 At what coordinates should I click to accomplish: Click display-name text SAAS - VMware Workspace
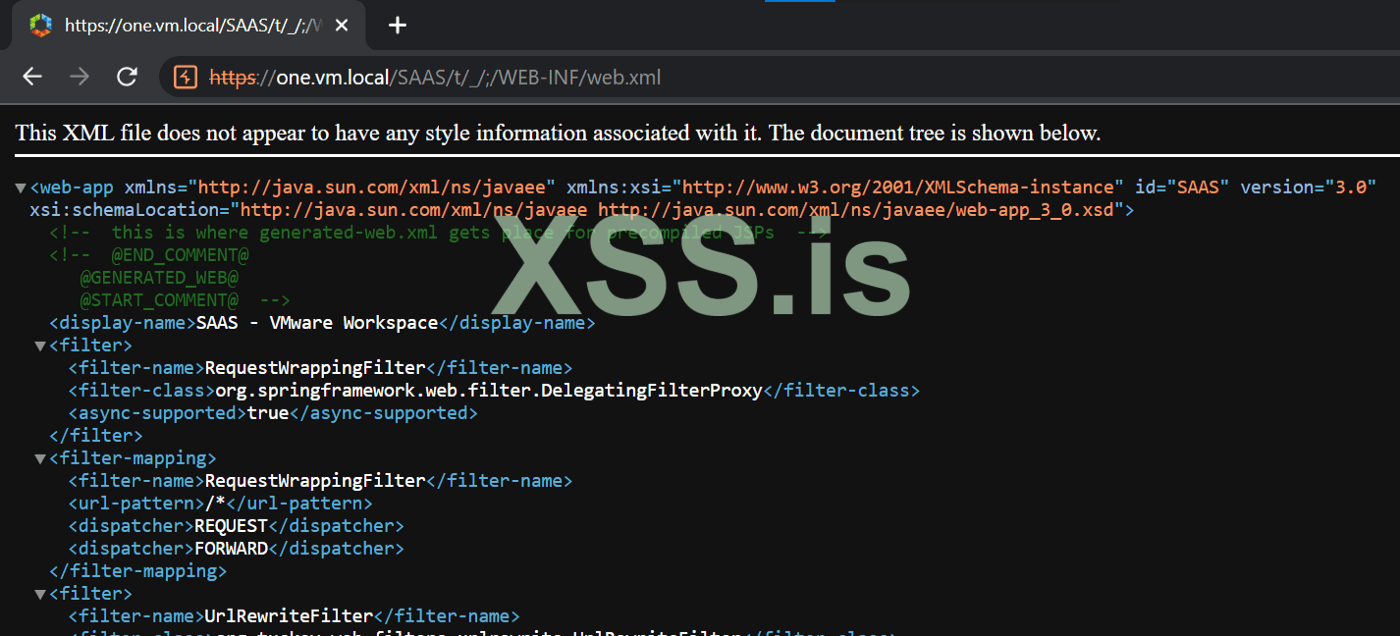click(x=317, y=323)
